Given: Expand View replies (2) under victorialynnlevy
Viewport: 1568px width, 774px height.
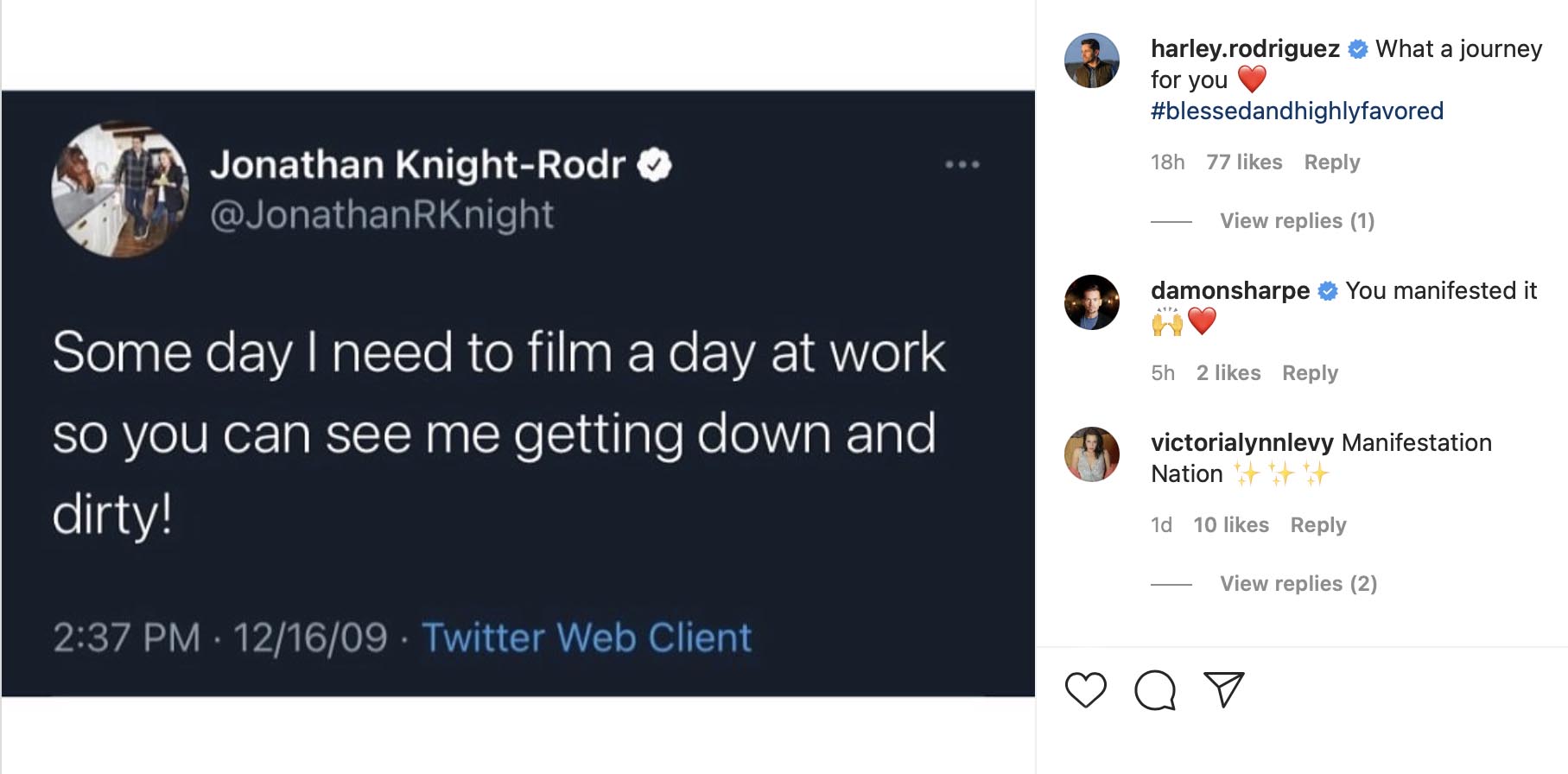Looking at the screenshot, I should pyautogui.click(x=1298, y=584).
